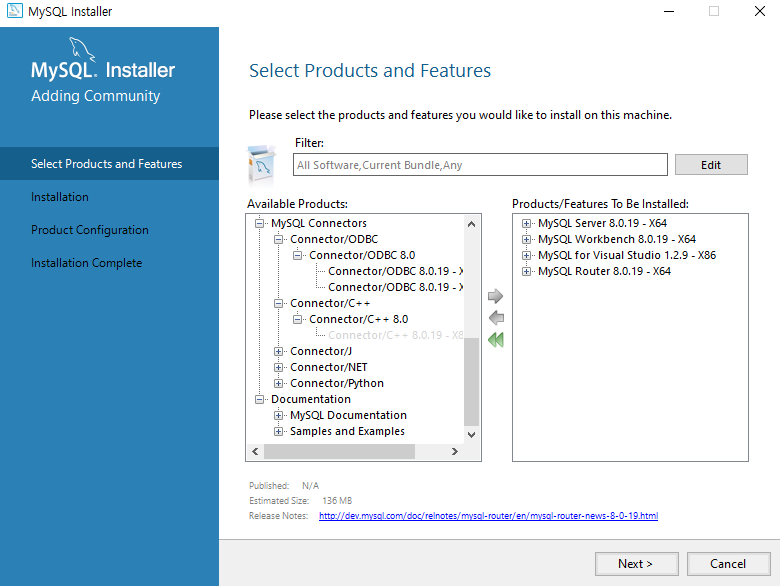780x586 pixels.
Task: Collapse the Connector/ODBC 8.0 node
Action: tap(297, 255)
